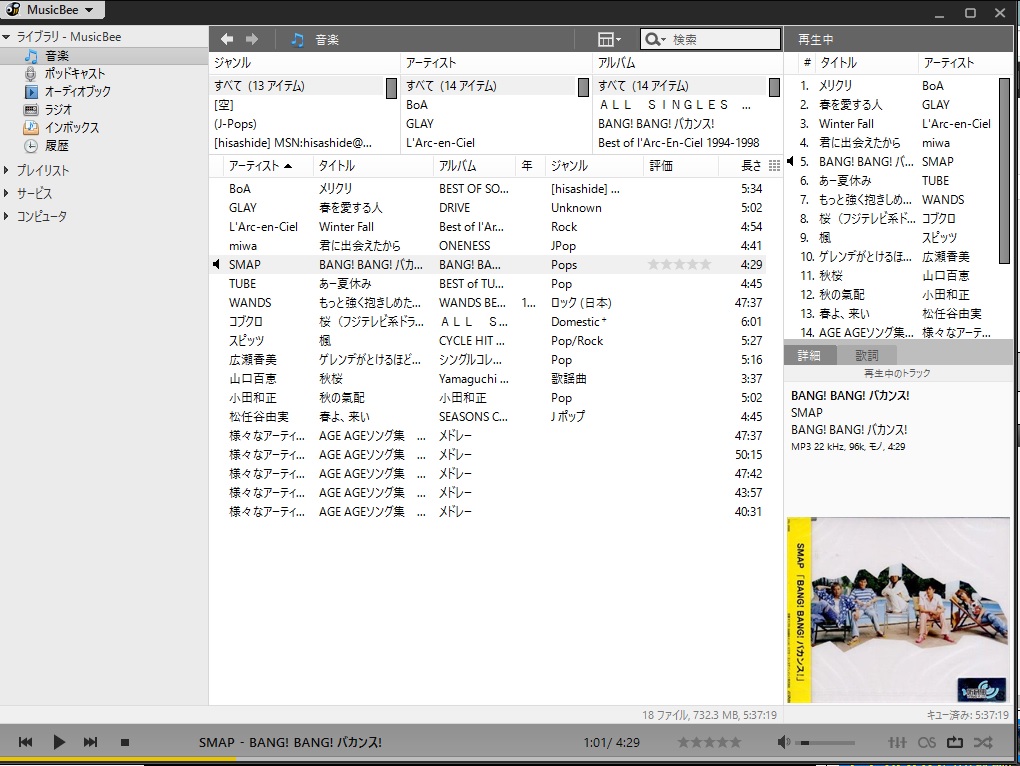Viewport: 1020px width, 766px height.
Task: Click the audiobook icon in sidebar
Action: pos(31,92)
